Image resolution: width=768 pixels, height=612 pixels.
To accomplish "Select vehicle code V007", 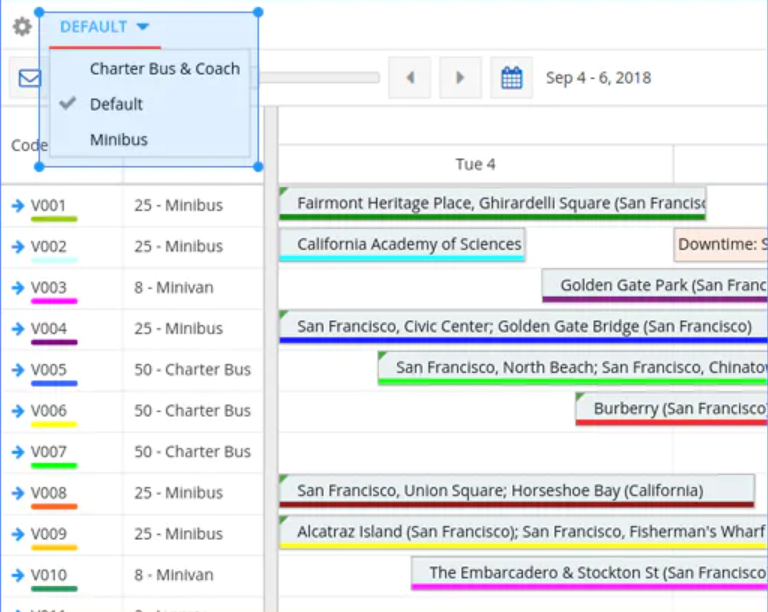I will (48, 451).
